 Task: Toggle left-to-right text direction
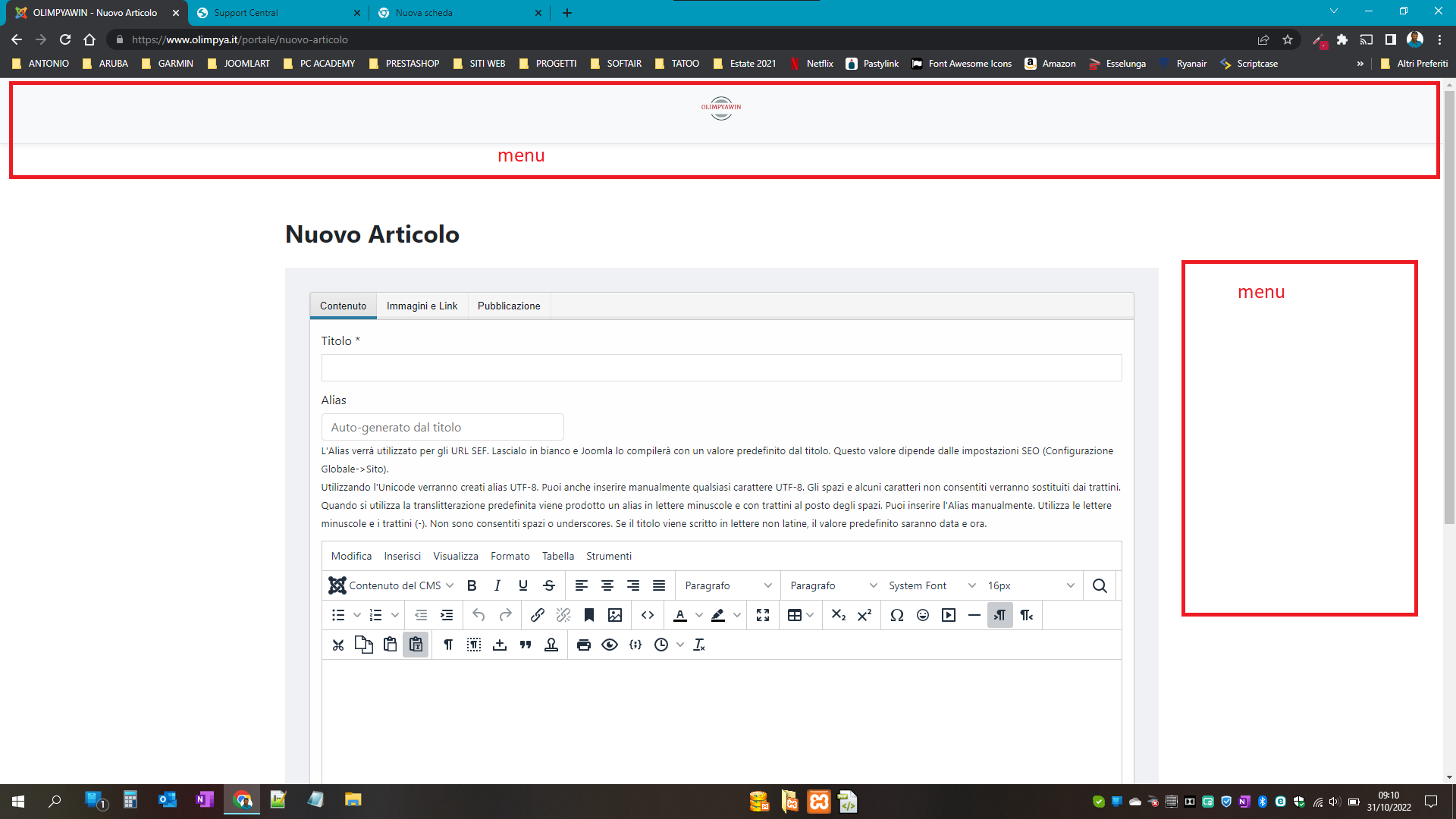[x=1000, y=615]
